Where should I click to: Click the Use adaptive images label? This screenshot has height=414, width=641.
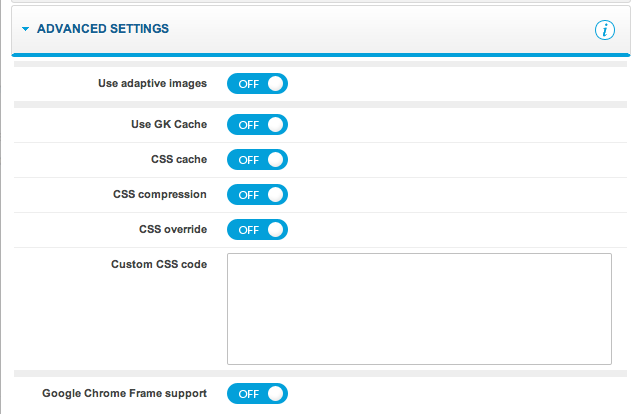[152, 83]
